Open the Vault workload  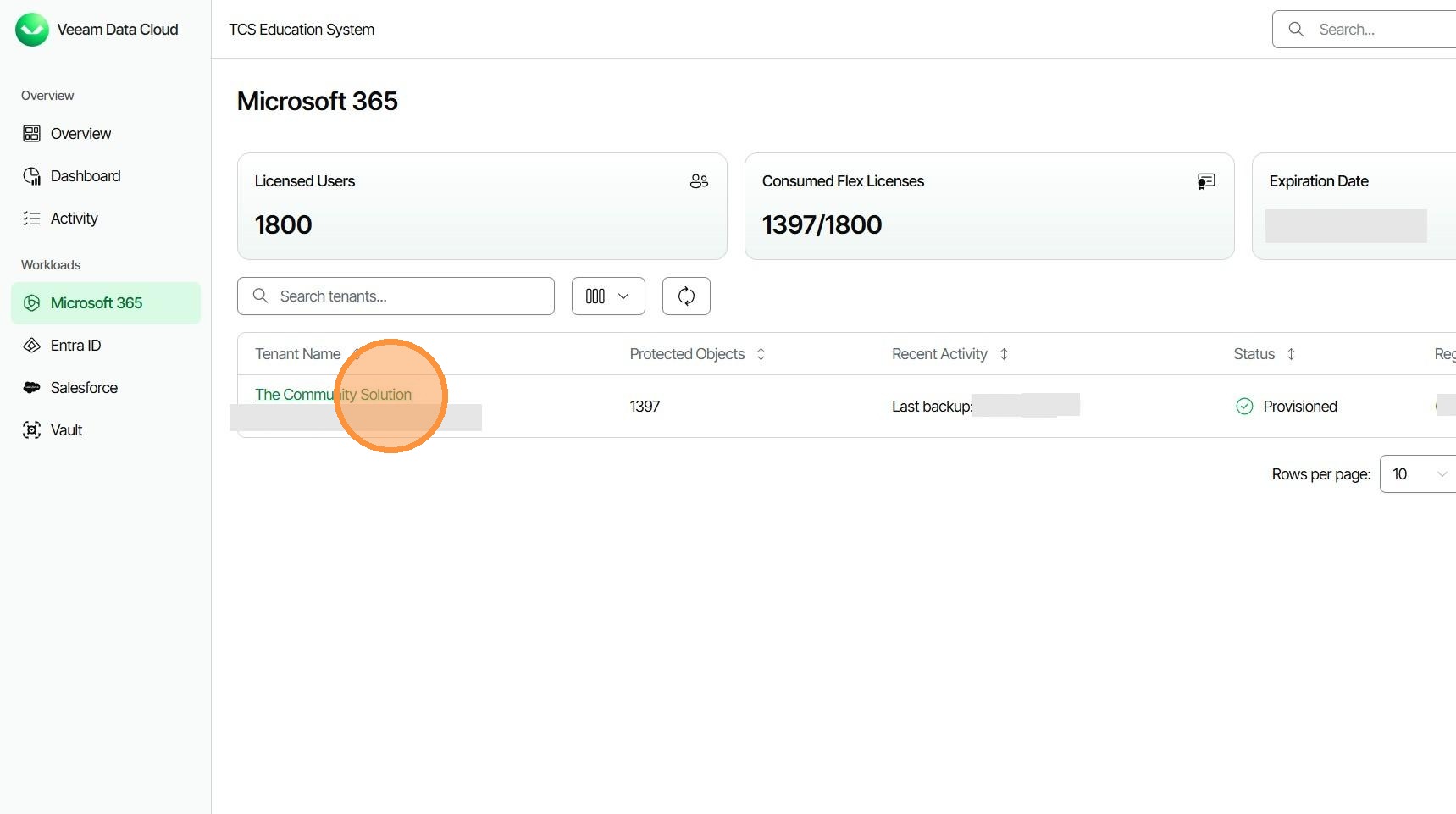(x=106, y=430)
